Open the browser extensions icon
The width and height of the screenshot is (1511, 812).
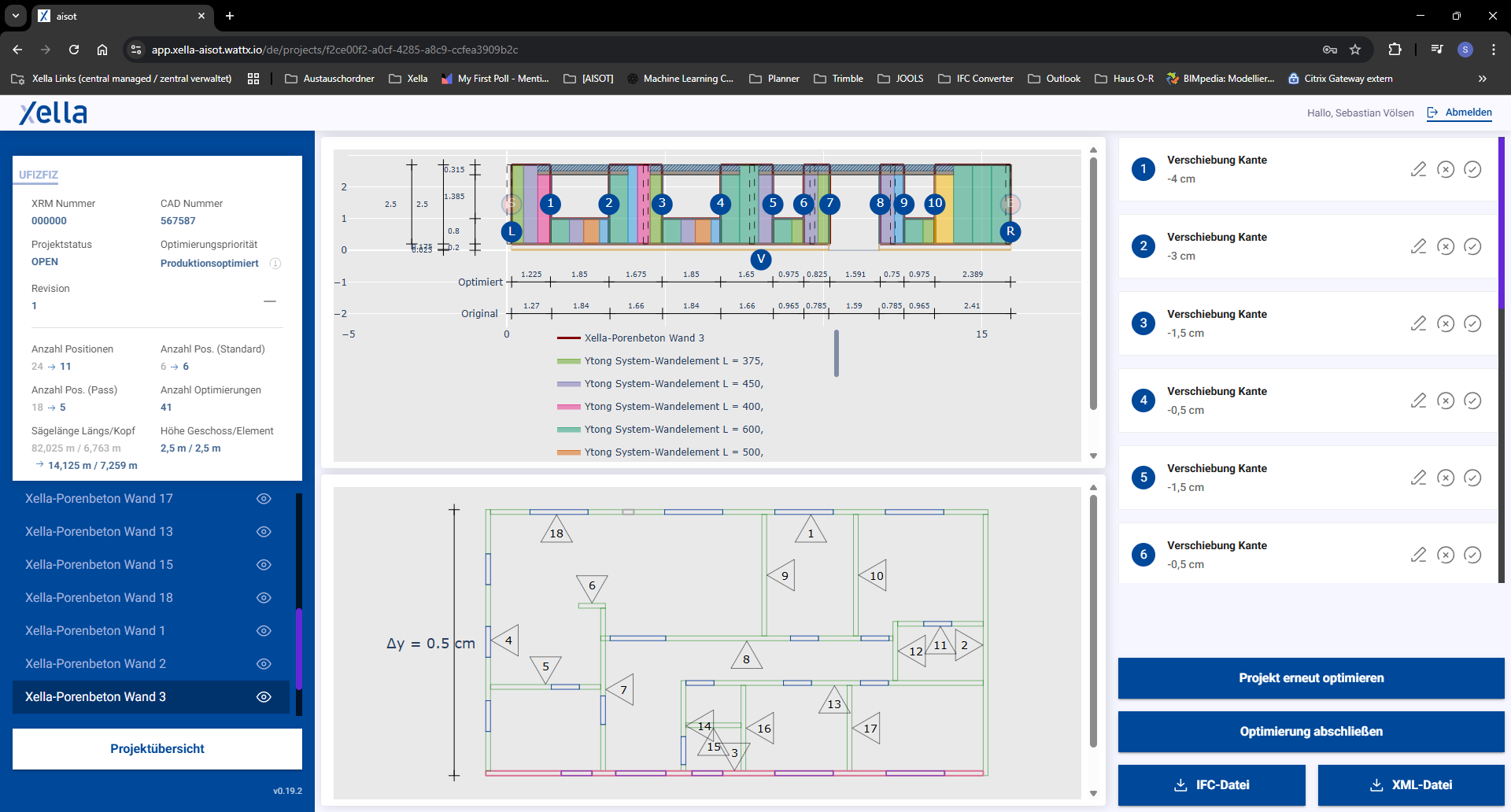click(x=1395, y=50)
